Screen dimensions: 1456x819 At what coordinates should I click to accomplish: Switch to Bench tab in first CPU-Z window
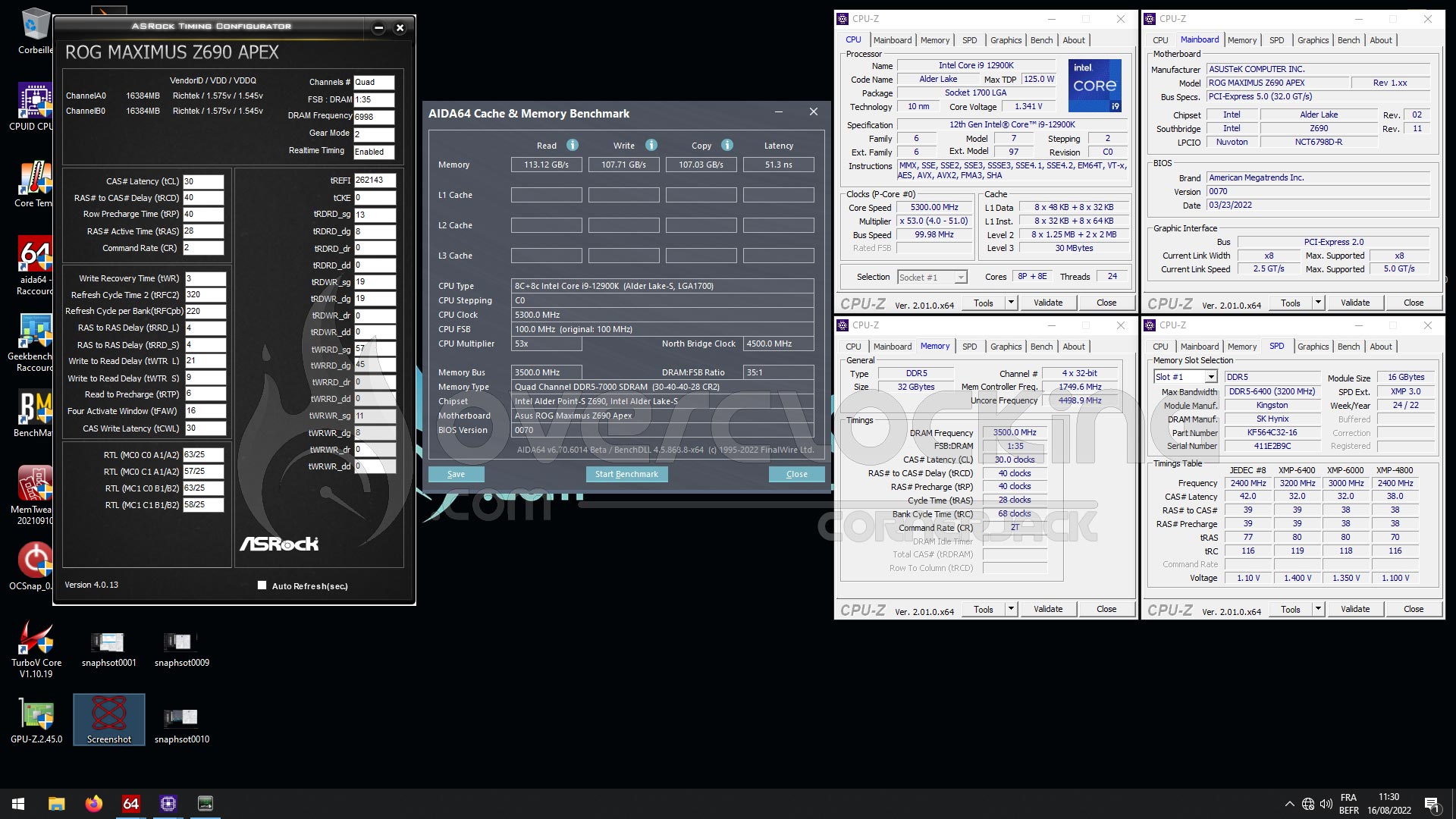(1041, 40)
